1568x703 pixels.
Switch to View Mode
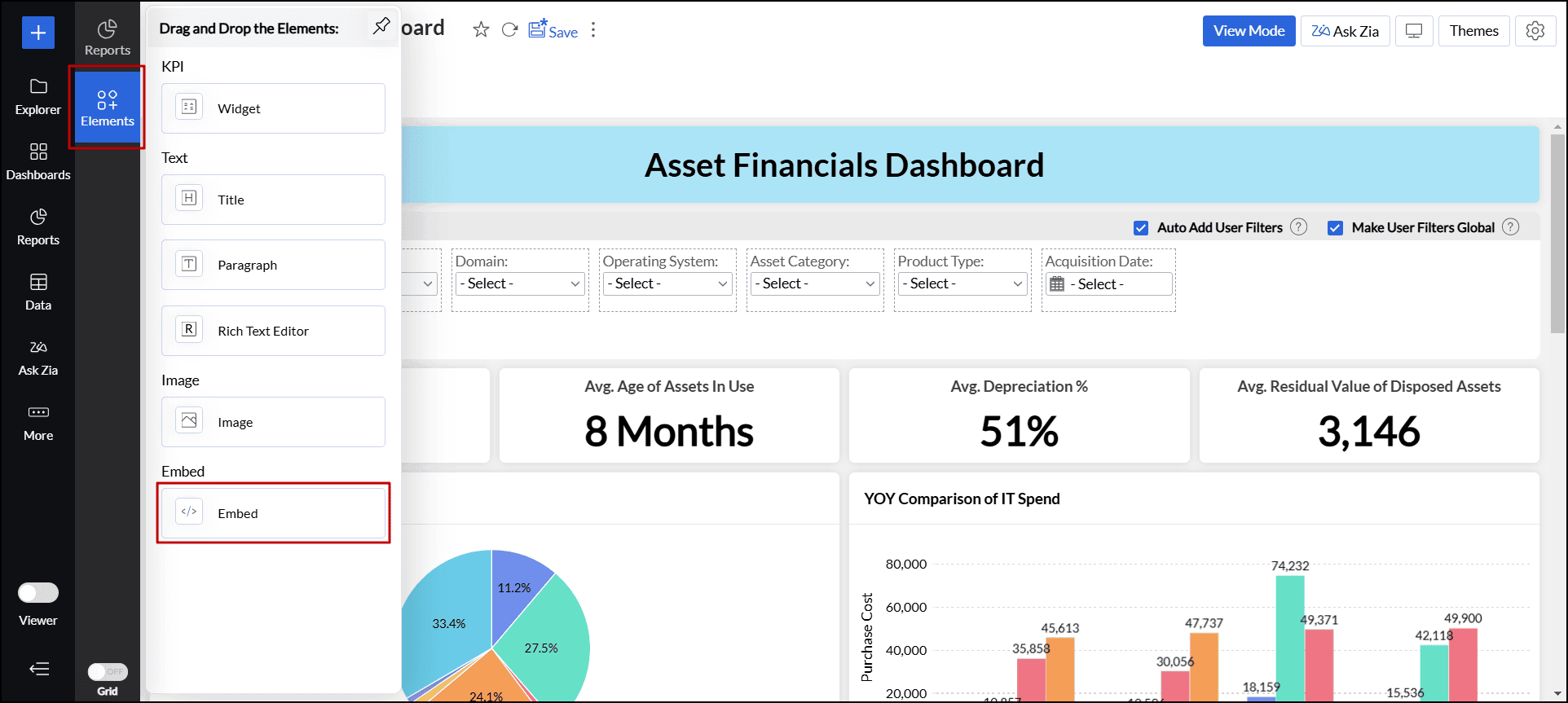1249,31
